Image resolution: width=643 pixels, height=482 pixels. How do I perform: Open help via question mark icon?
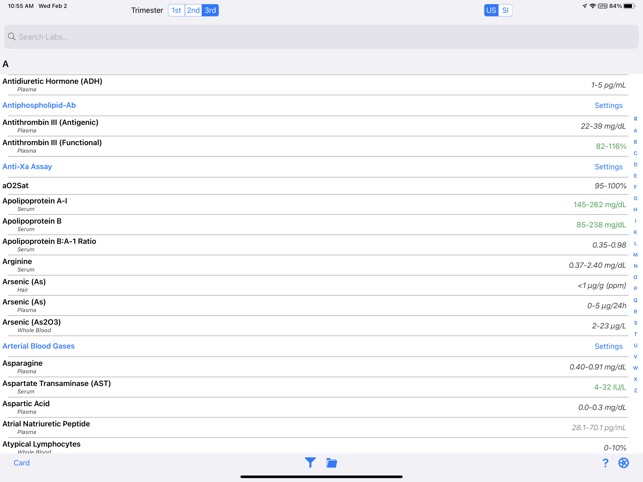point(605,463)
